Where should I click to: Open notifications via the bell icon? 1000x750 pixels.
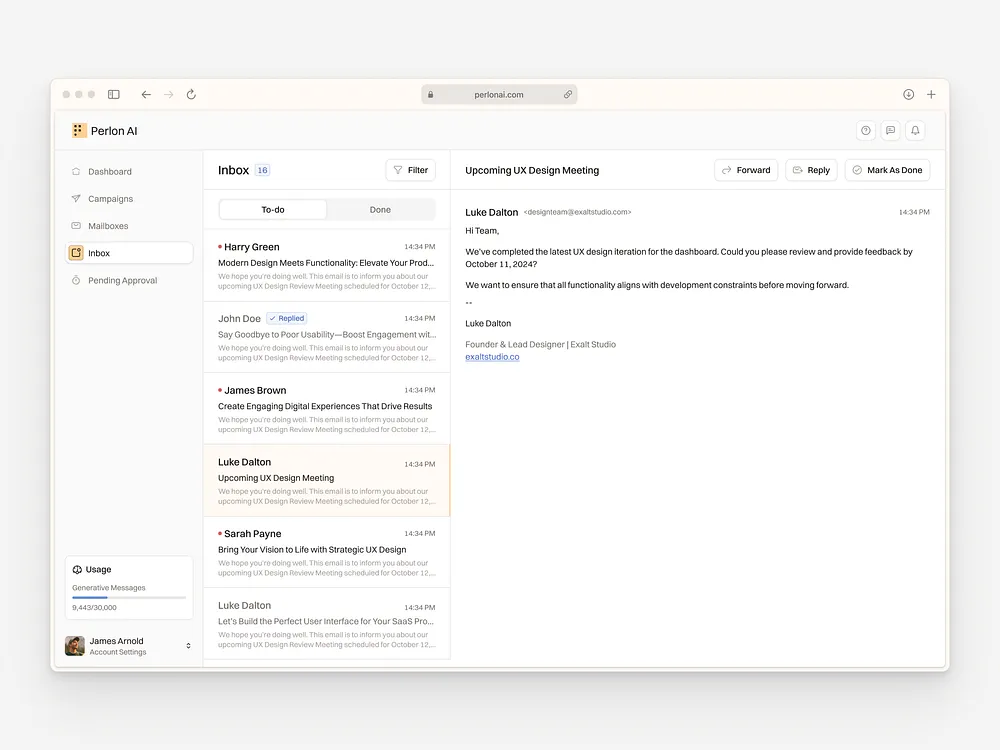tap(915, 130)
